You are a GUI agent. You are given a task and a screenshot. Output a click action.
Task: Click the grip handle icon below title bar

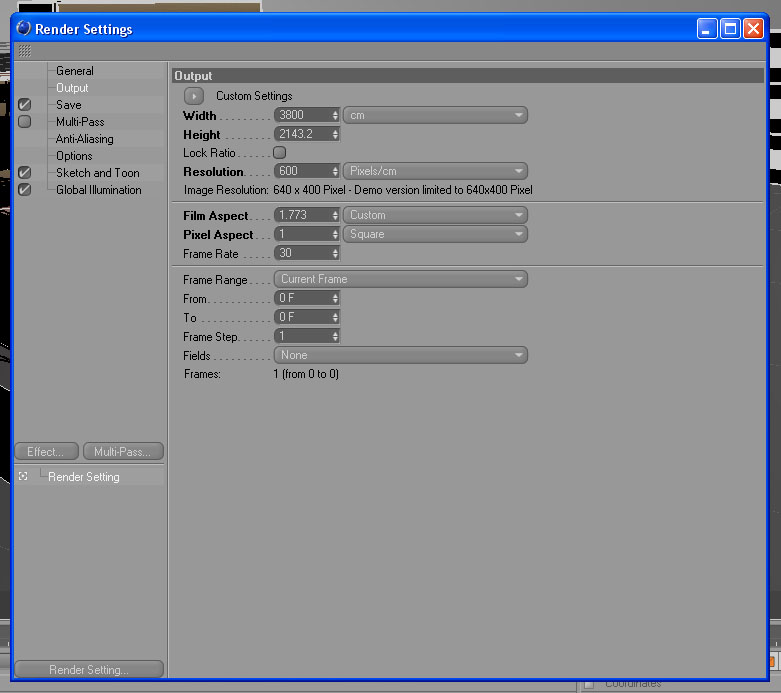[x=24, y=51]
